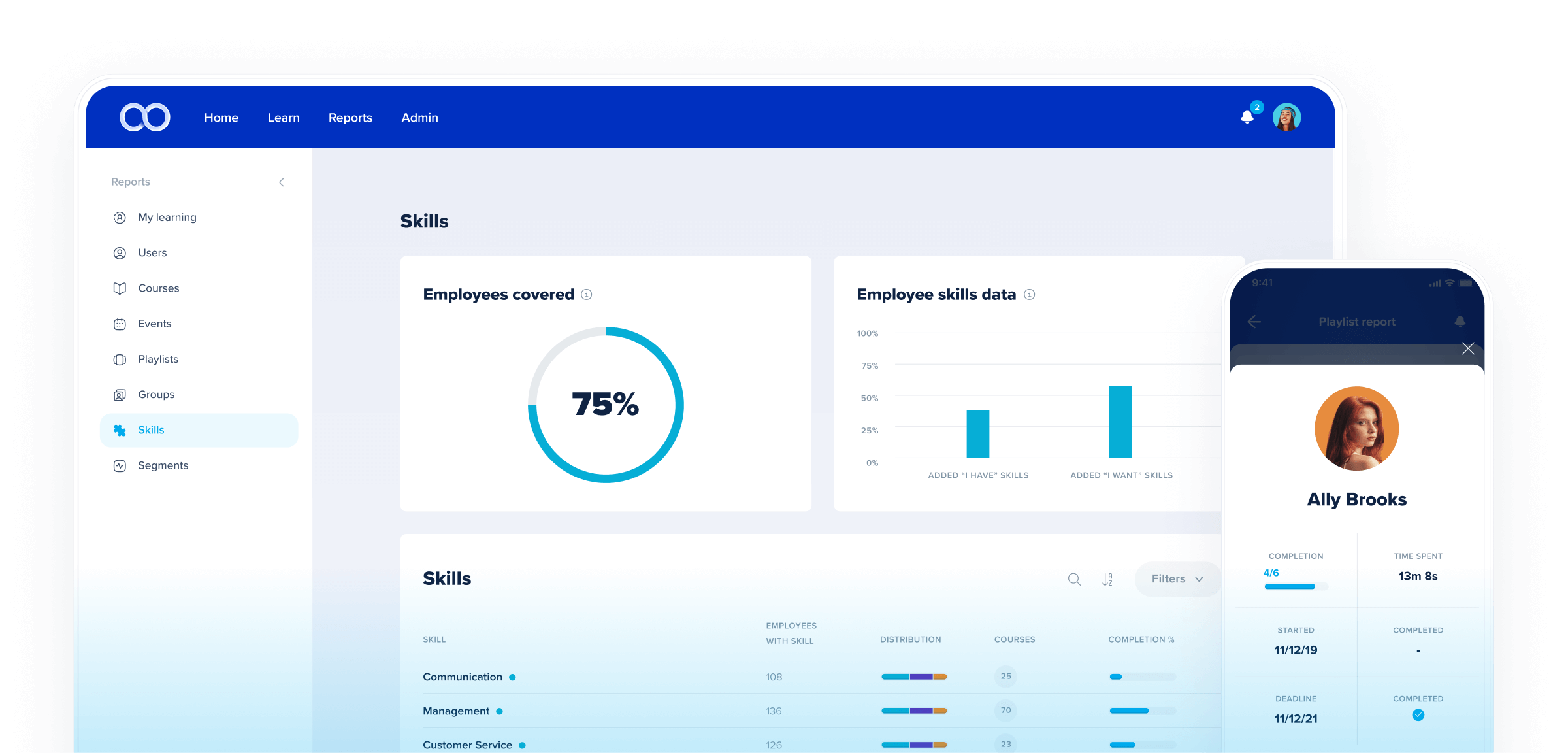1568x753 pixels.
Task: Open the Learn menu item
Action: (x=284, y=118)
